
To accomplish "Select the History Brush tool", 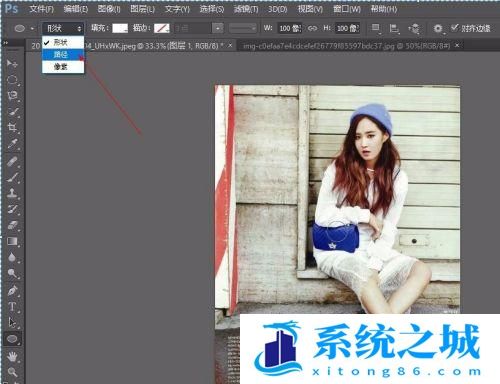I will 12,209.
